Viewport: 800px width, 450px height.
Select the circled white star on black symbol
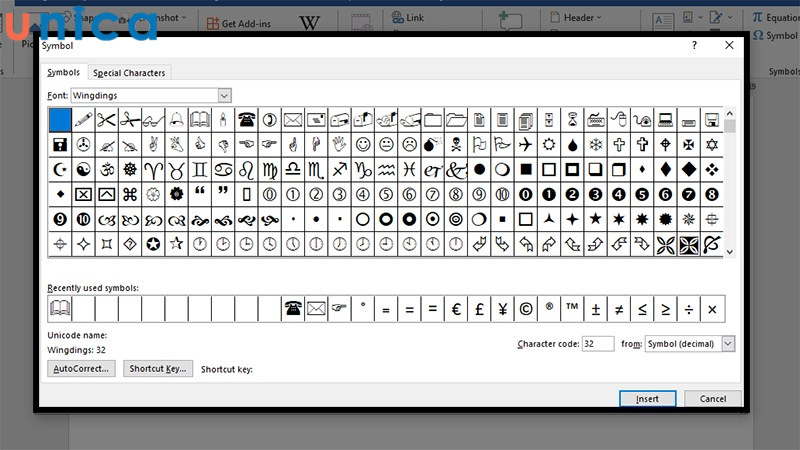[x=153, y=244]
